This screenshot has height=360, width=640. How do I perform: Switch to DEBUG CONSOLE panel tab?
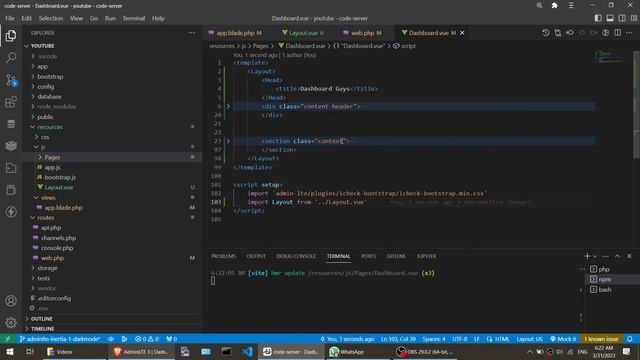[x=296, y=256]
